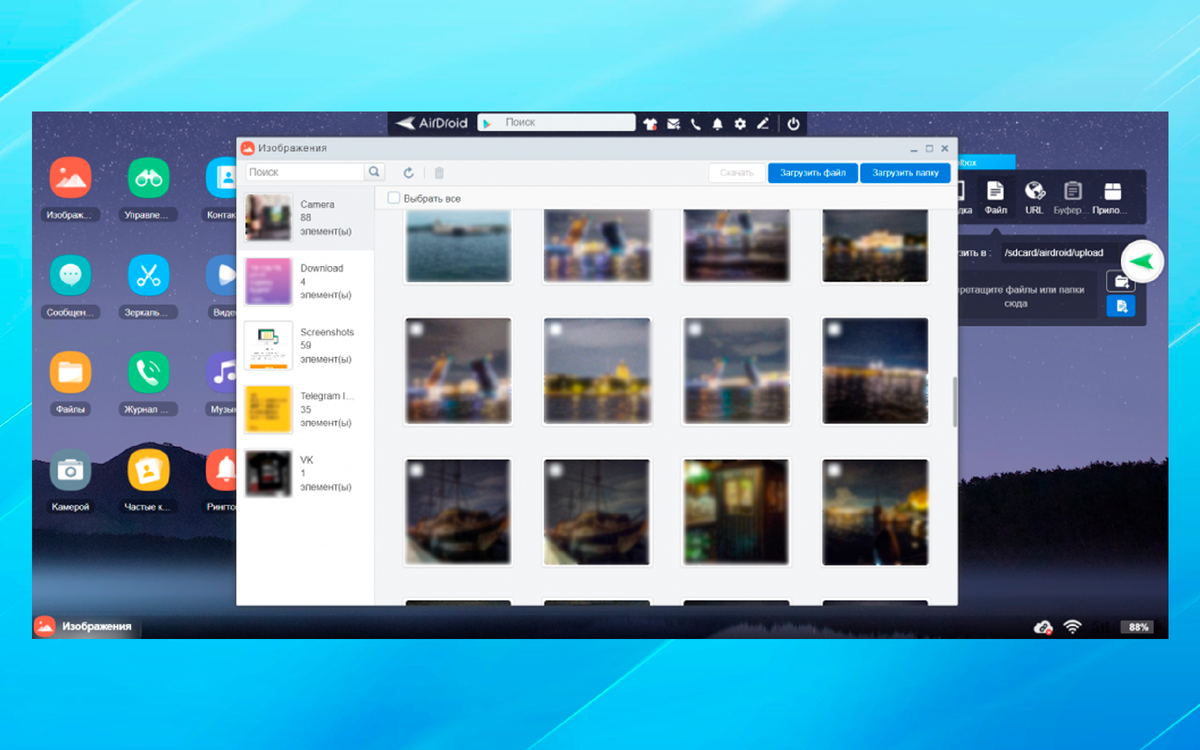Screen dimensions: 1200x750
Task: Click the AirDroid logo in top bar
Action: (431, 123)
